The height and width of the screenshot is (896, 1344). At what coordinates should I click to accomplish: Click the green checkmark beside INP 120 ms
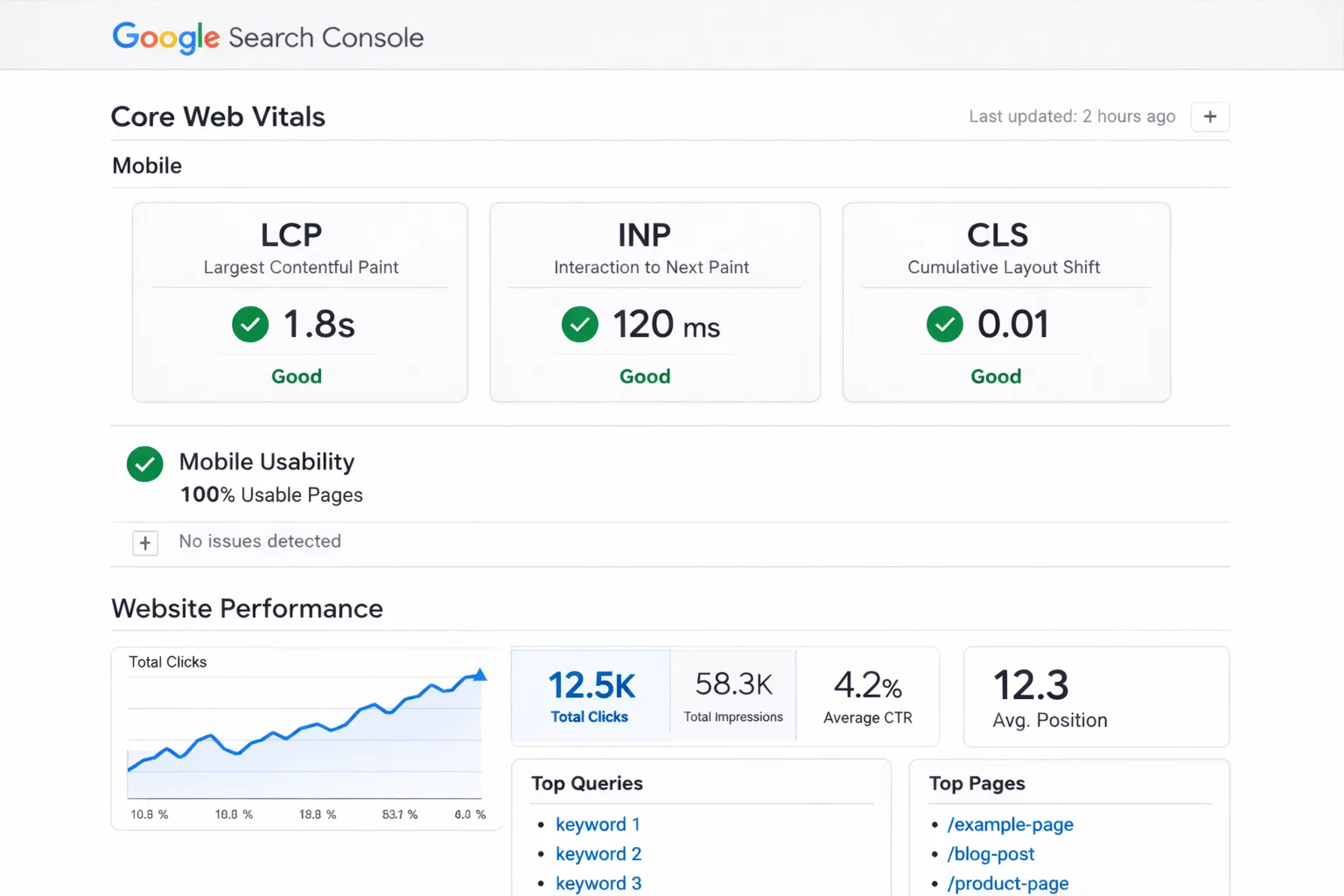[580, 325]
